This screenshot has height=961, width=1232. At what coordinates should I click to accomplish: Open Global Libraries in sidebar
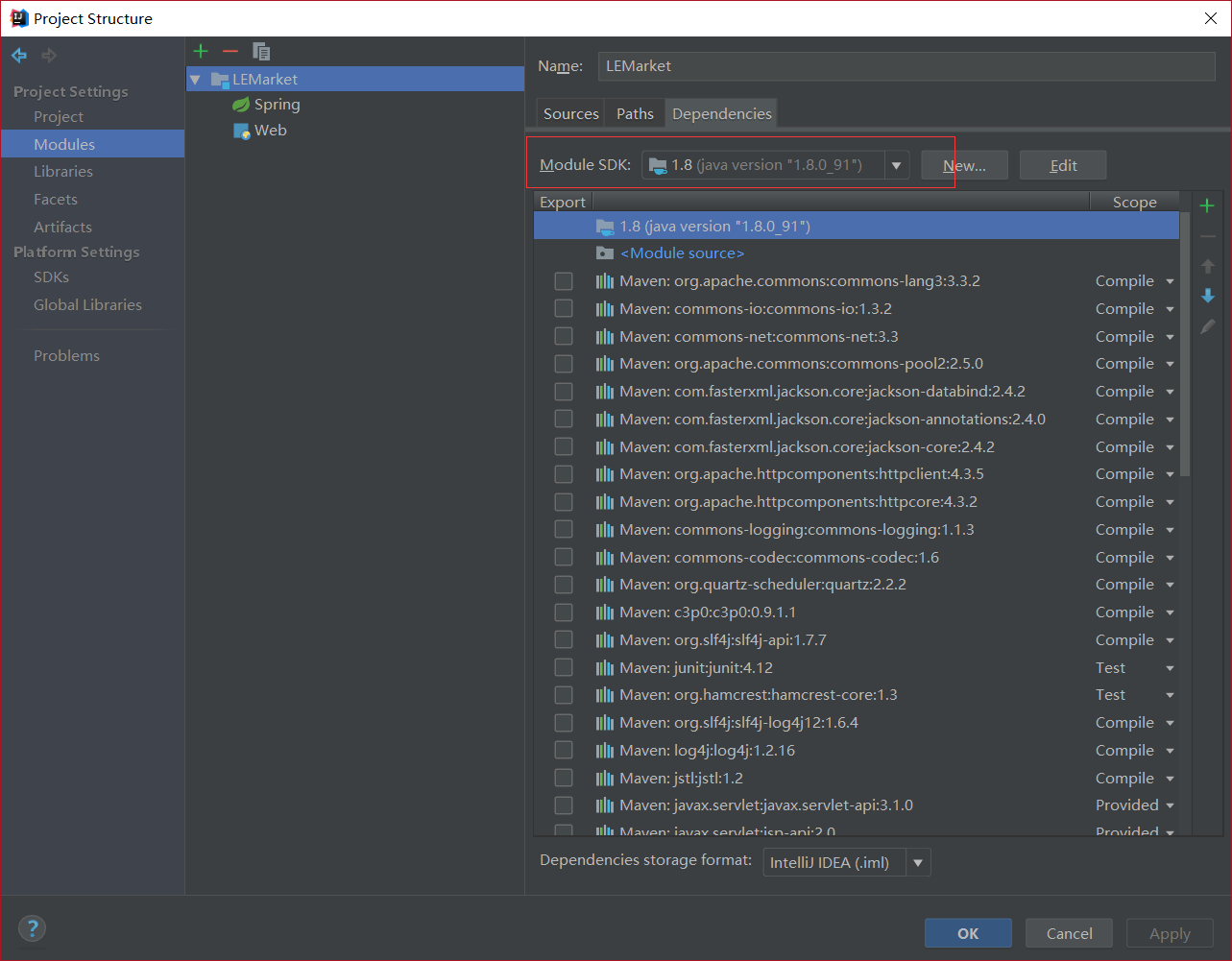coord(87,304)
